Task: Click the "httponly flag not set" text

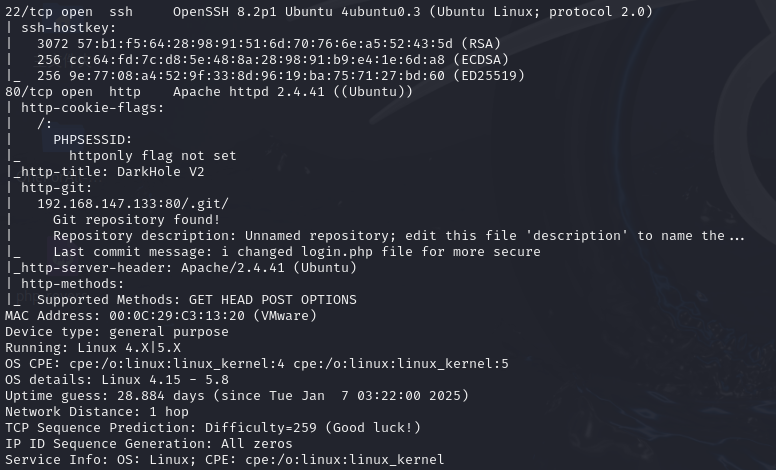Action: coord(152,155)
